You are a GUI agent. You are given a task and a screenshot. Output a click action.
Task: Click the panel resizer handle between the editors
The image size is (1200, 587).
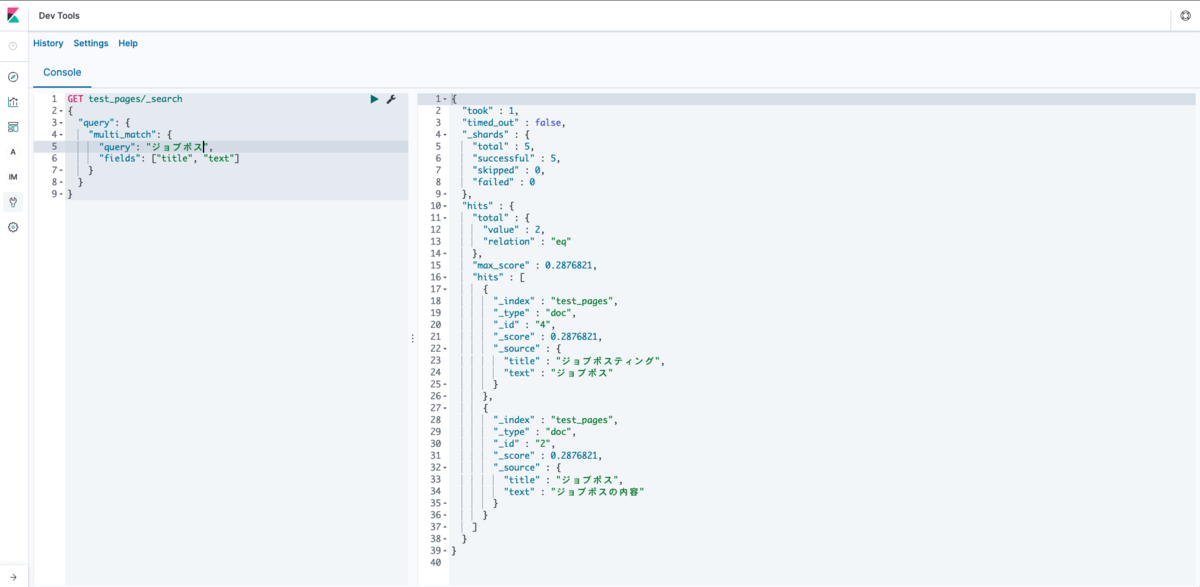click(x=412, y=339)
